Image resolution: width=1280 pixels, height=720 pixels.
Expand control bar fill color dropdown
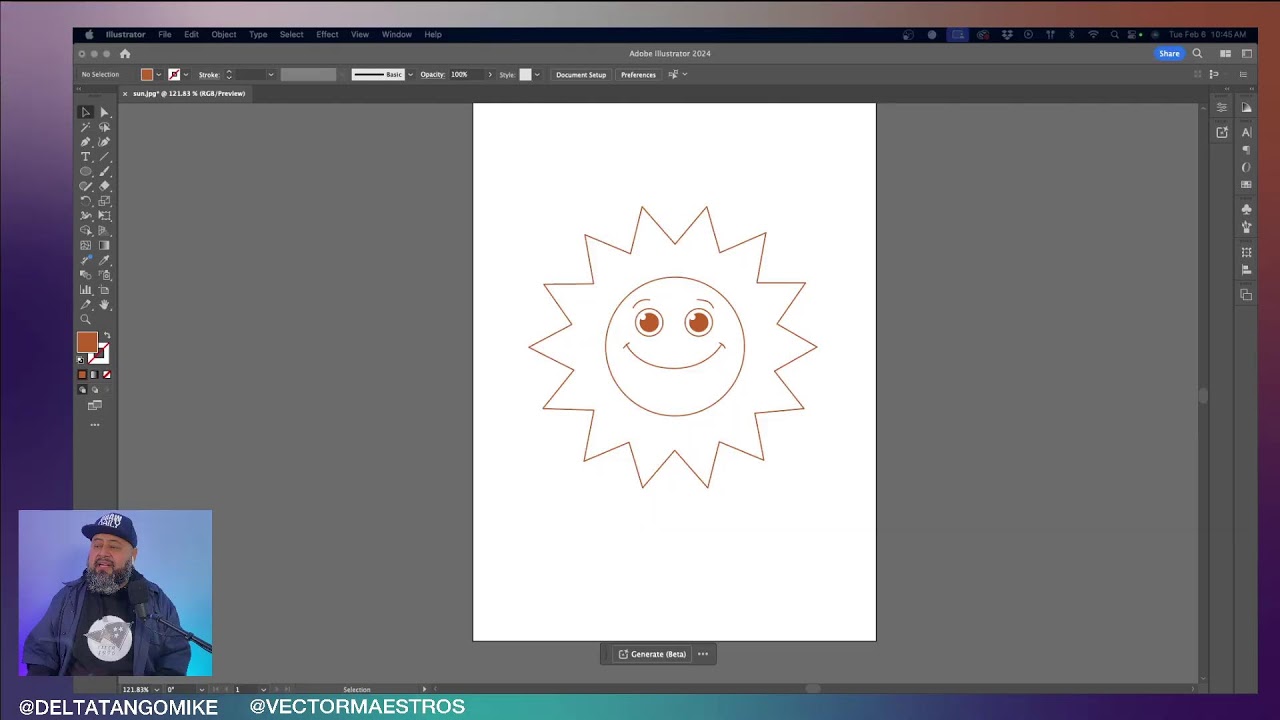click(x=158, y=74)
